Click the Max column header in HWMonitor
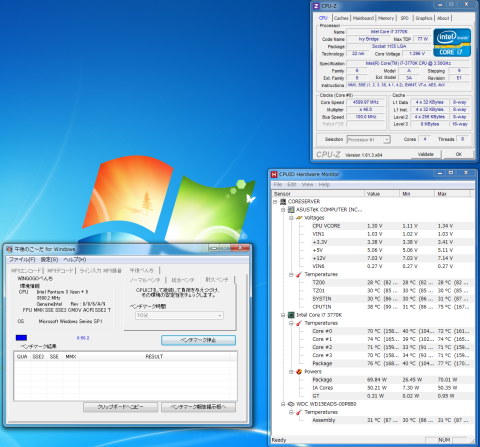This screenshot has height=447, width=480. [452, 194]
